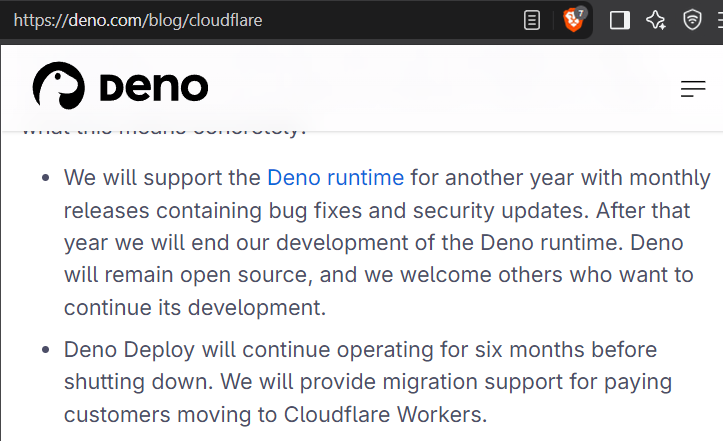Click the path /blog/cloudflare in the address bar
Screen dimensions: 723x441
click(204, 20)
